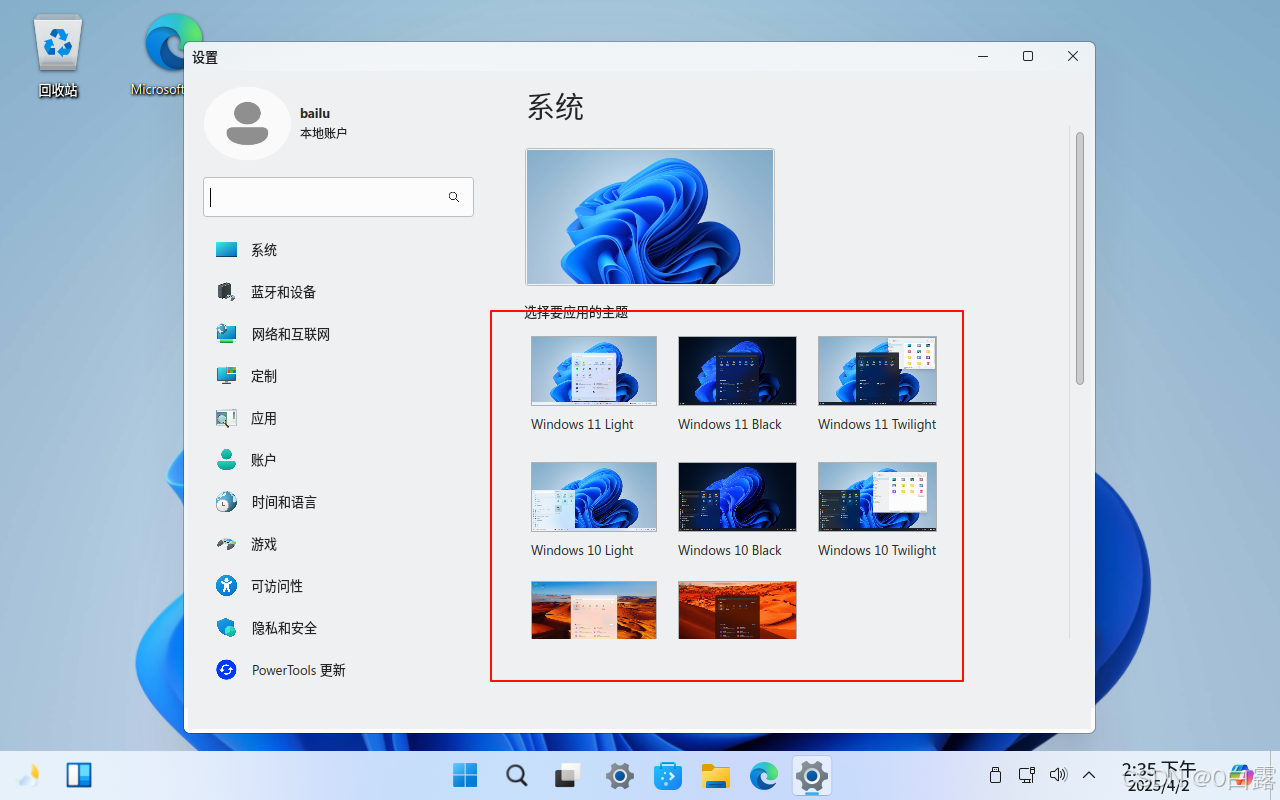
Task: Select the light desert dunes theme thumbnail
Action: point(594,610)
